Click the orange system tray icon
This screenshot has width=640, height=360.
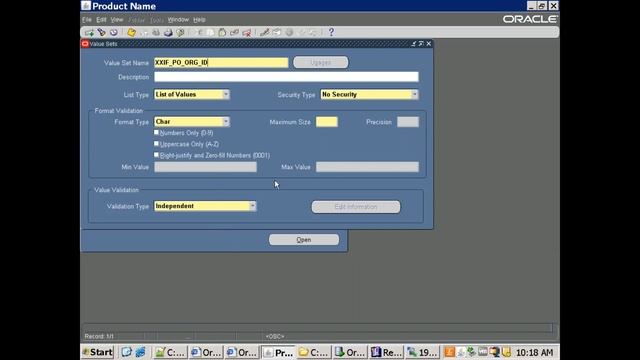pyautogui.click(x=449, y=352)
